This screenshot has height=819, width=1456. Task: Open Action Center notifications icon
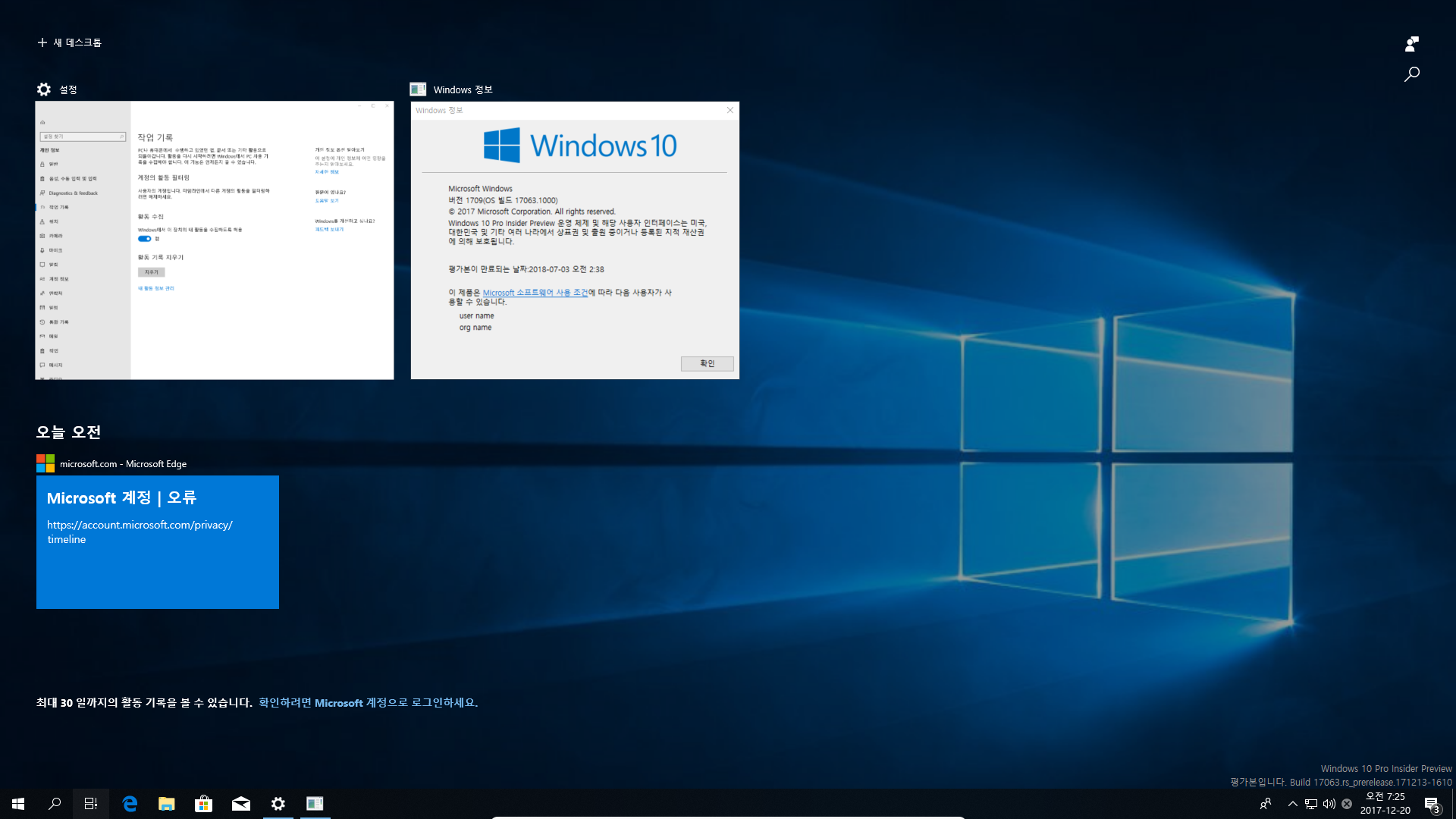pyautogui.click(x=1432, y=804)
